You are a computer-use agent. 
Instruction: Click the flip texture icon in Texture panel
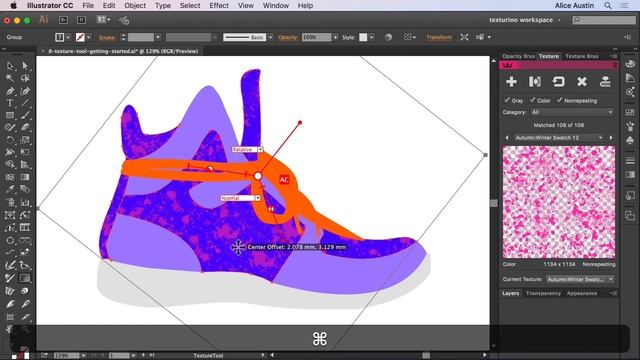(535, 82)
